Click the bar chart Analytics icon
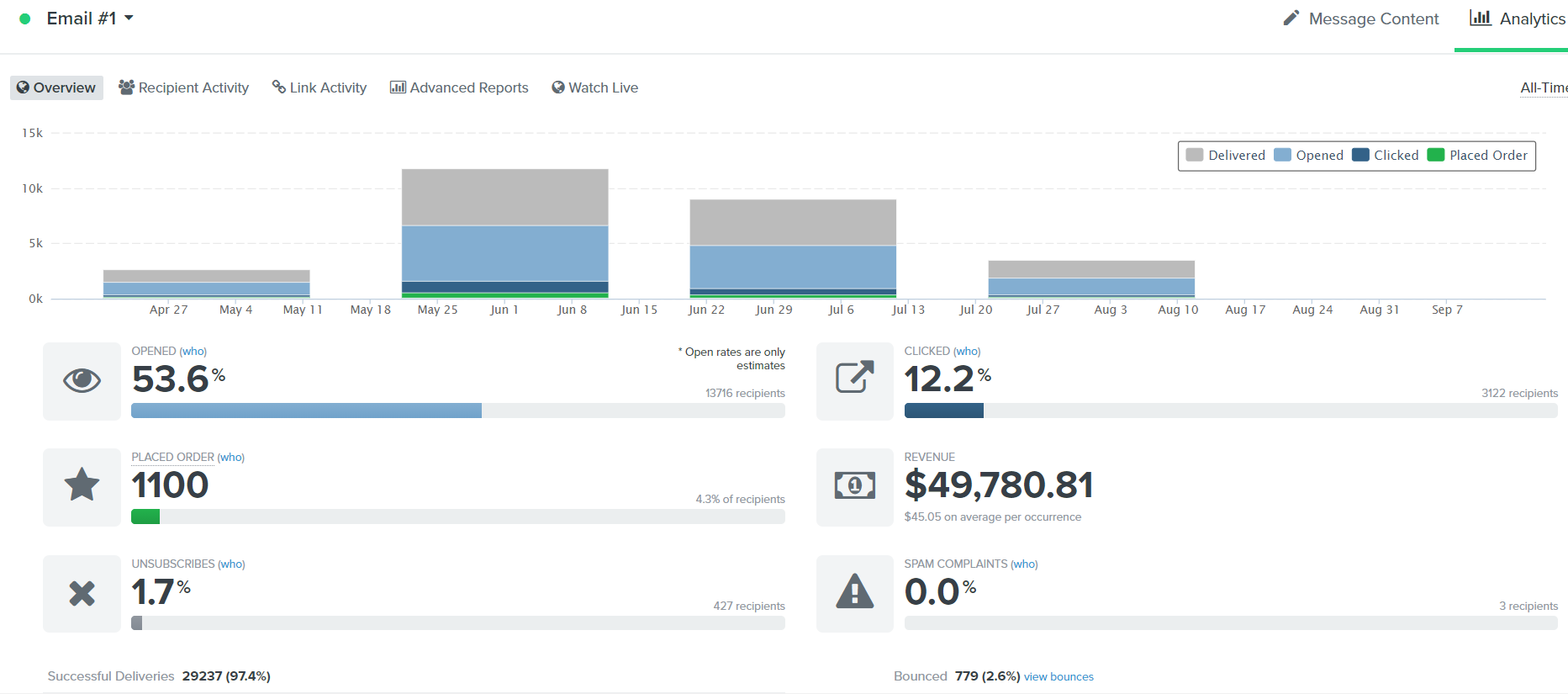The height and width of the screenshot is (694, 1568). click(x=1480, y=18)
